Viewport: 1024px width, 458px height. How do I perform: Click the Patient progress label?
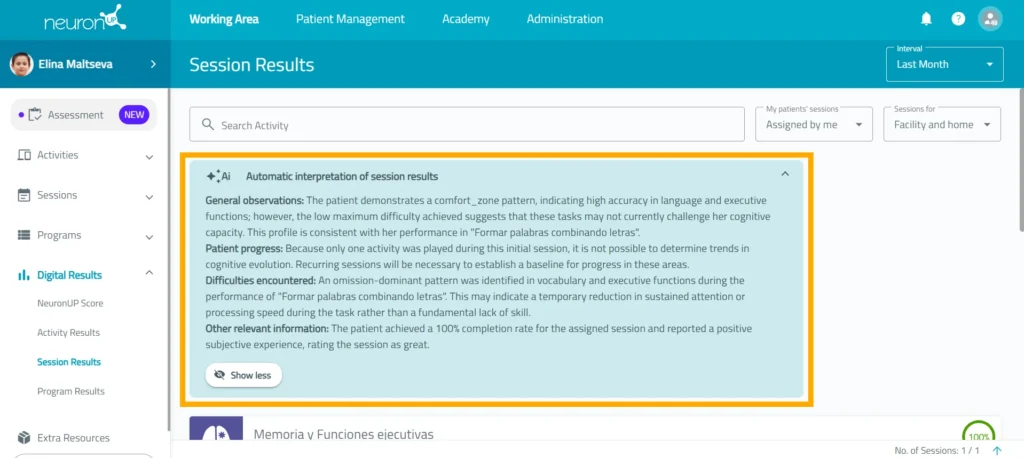coord(244,248)
